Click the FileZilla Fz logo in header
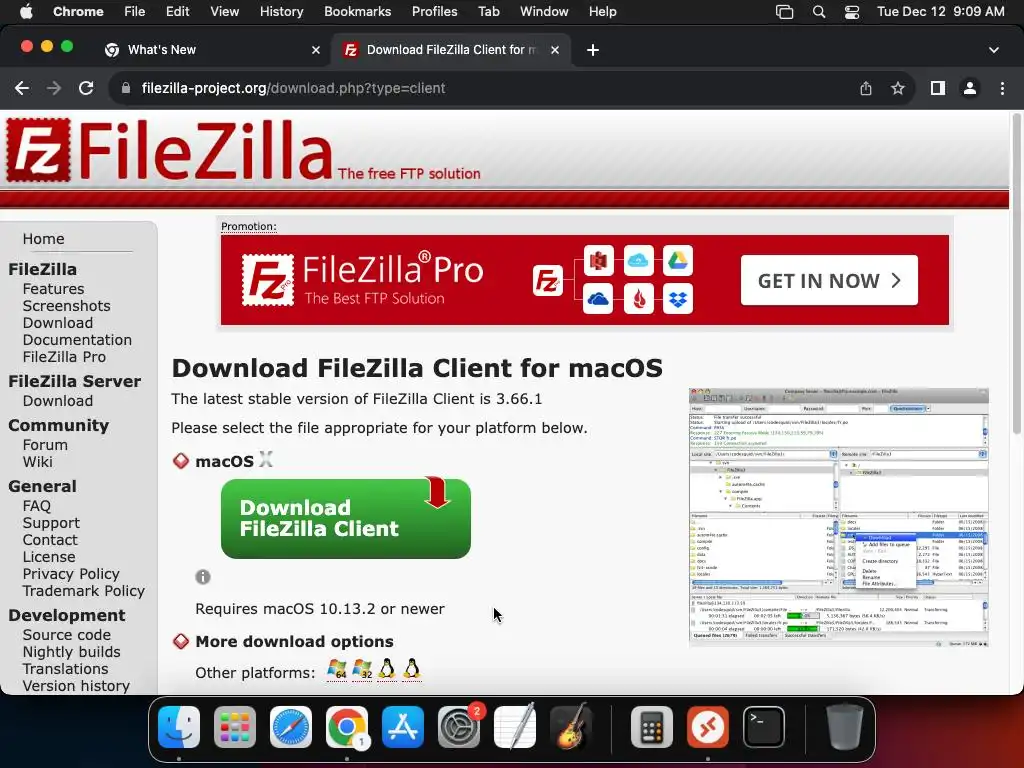 pos(39,150)
